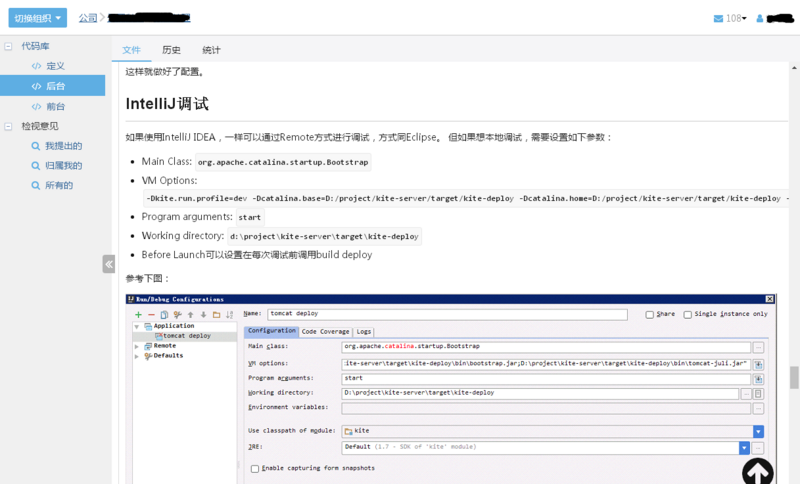Click the Main Class code org.apache.catalina.startup.Bootstrap

(x=283, y=162)
